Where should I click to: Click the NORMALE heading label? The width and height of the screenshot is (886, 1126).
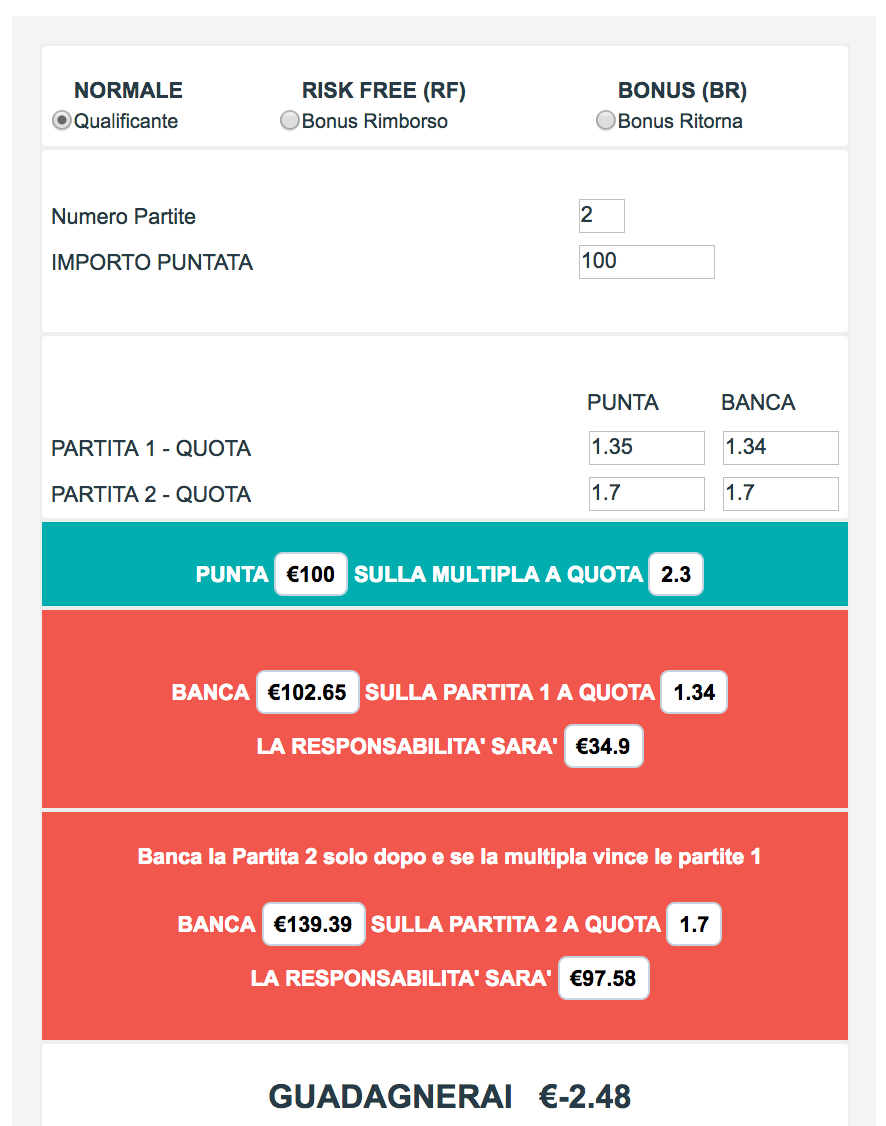point(129,90)
